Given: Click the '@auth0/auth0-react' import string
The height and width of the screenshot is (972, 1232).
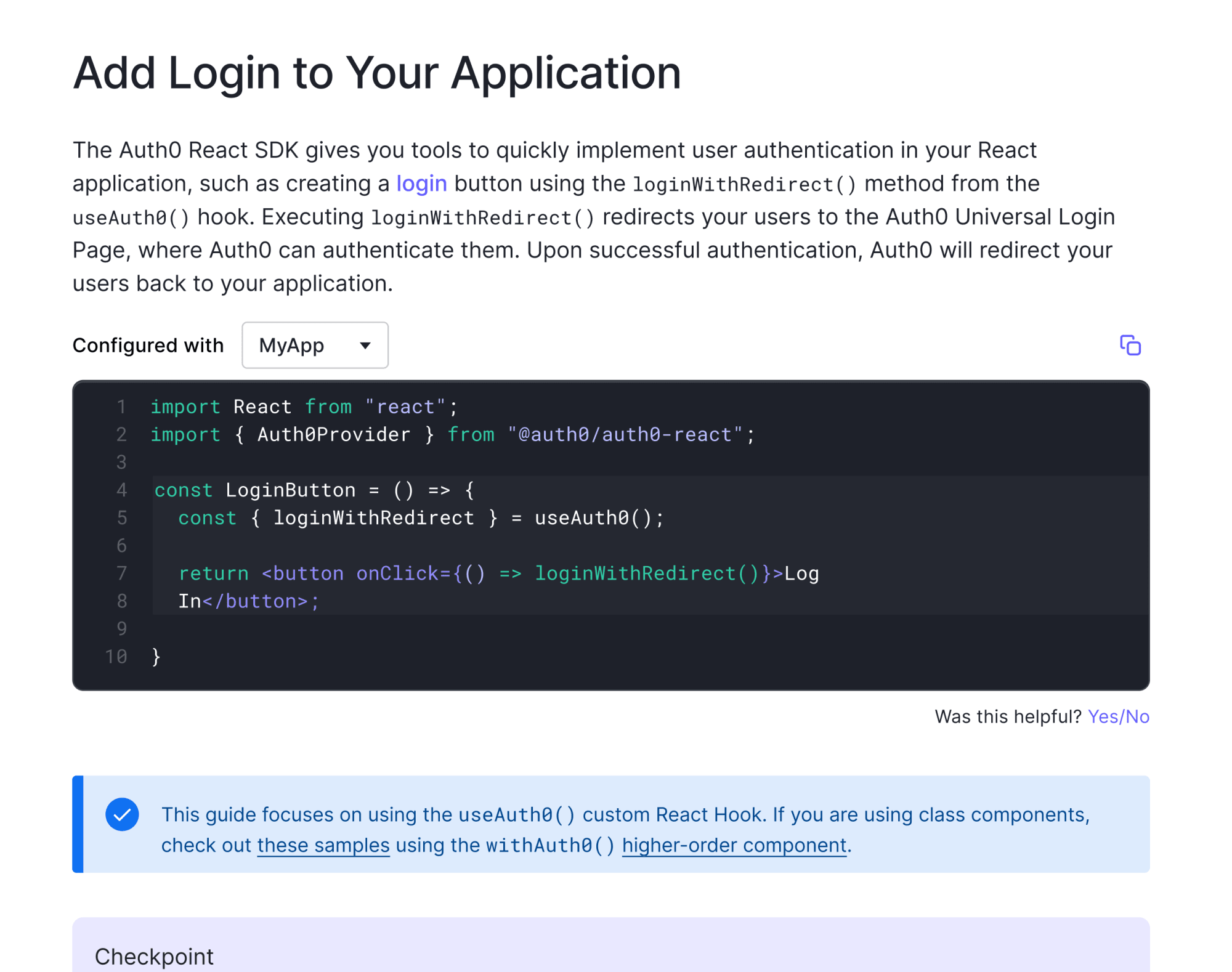Looking at the screenshot, I should click(625, 434).
